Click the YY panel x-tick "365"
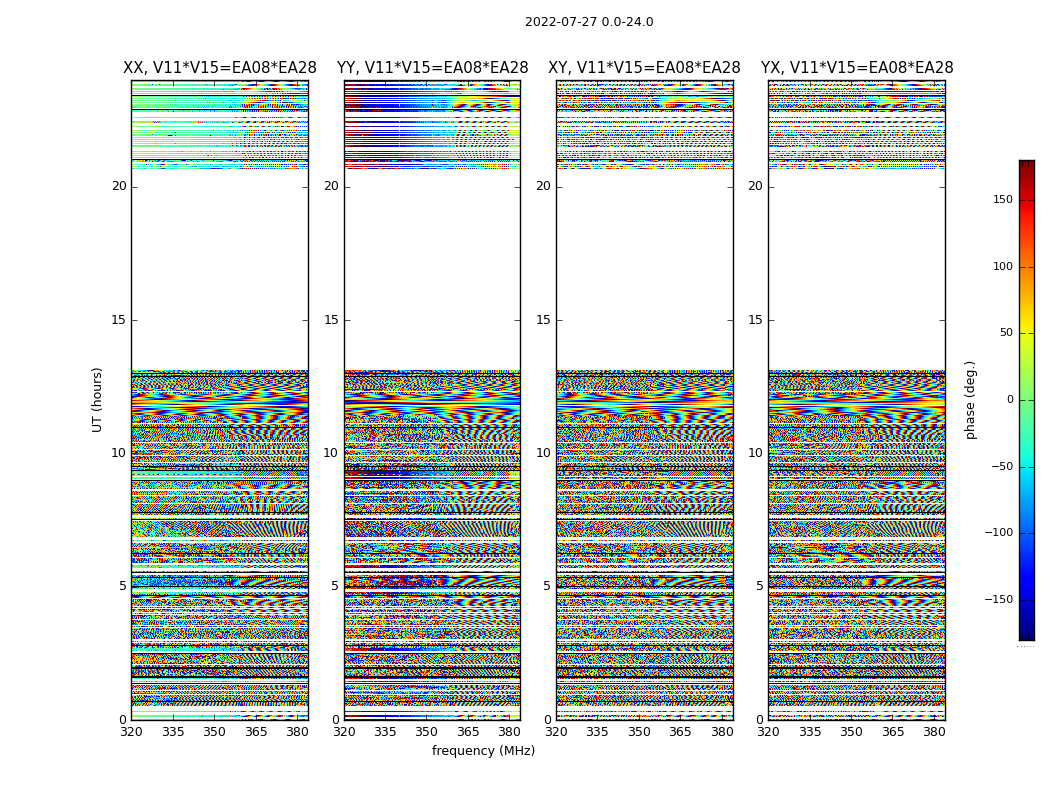Image resolution: width=1050 pixels, height=800 pixels. (468, 732)
